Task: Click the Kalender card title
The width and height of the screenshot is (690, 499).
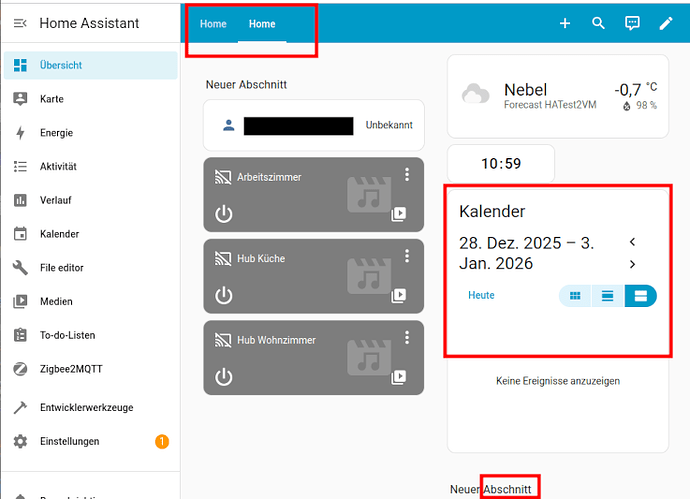Action: point(492,211)
